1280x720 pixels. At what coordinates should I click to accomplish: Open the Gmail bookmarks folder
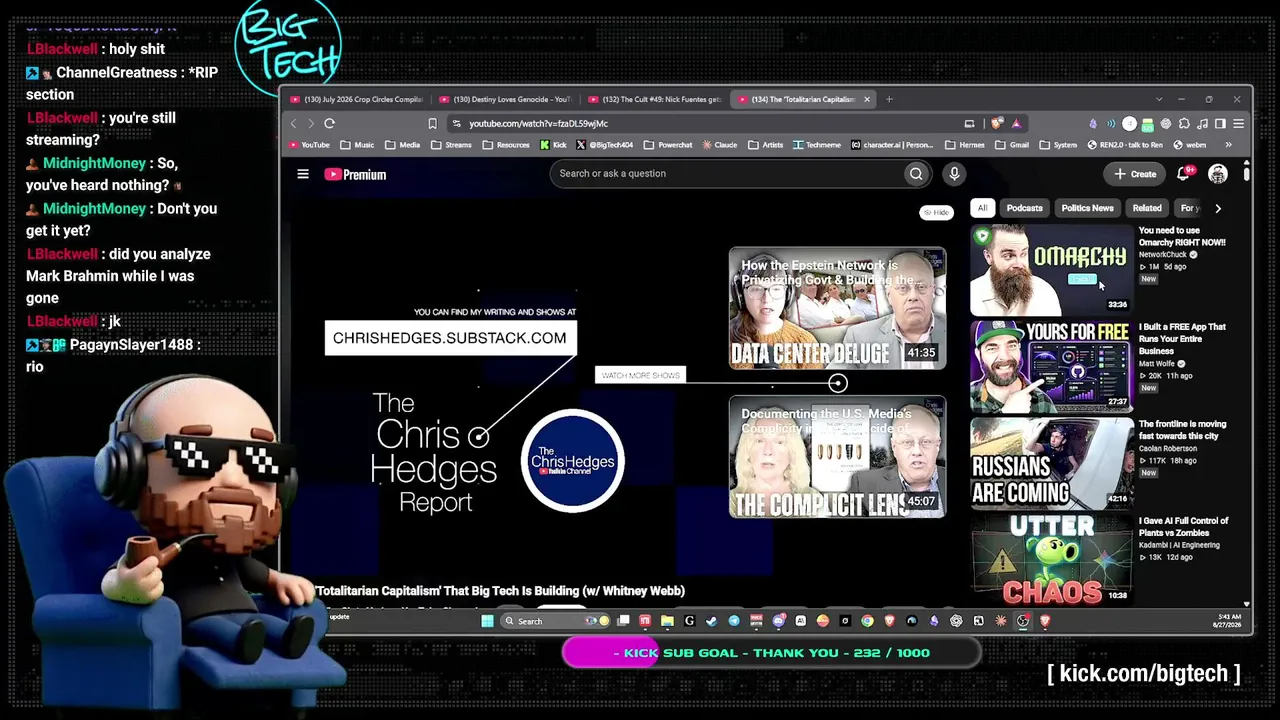pos(1011,145)
